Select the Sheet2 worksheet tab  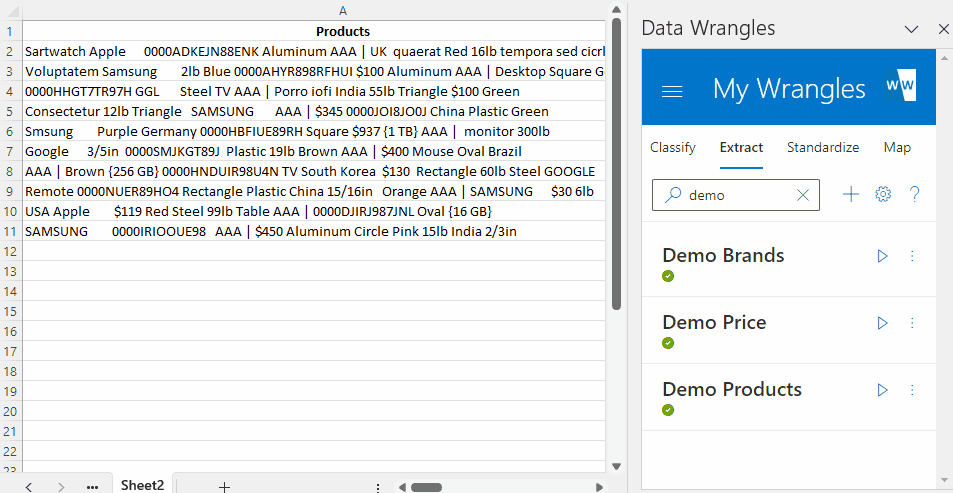[142, 485]
